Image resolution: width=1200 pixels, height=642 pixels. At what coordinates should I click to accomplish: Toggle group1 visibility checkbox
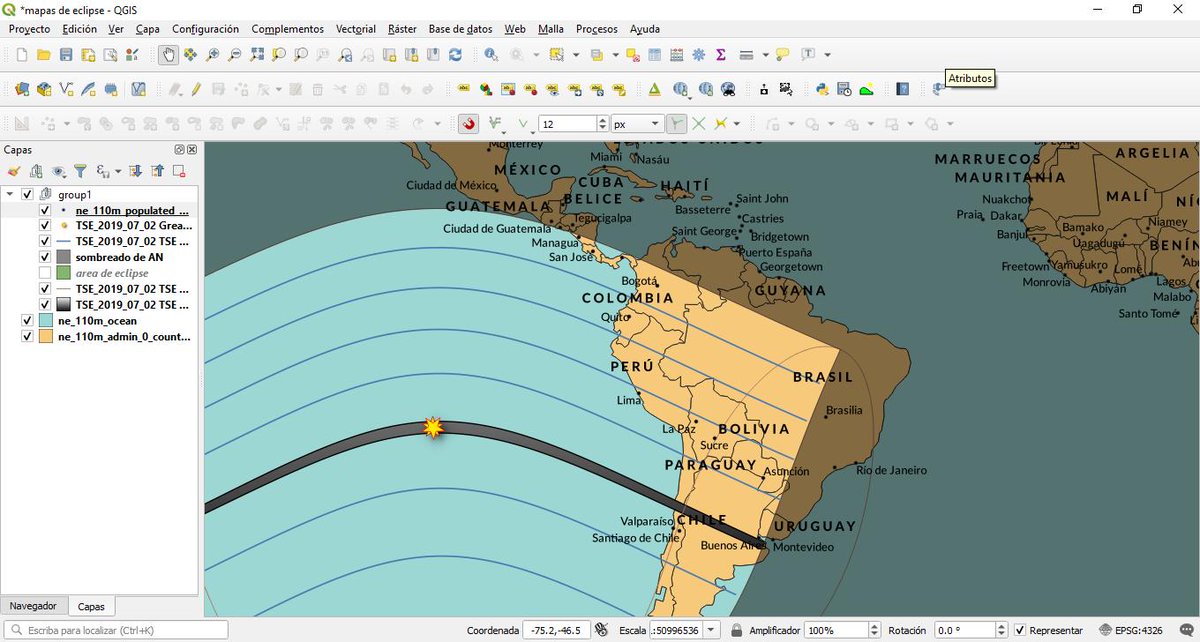tap(27, 194)
